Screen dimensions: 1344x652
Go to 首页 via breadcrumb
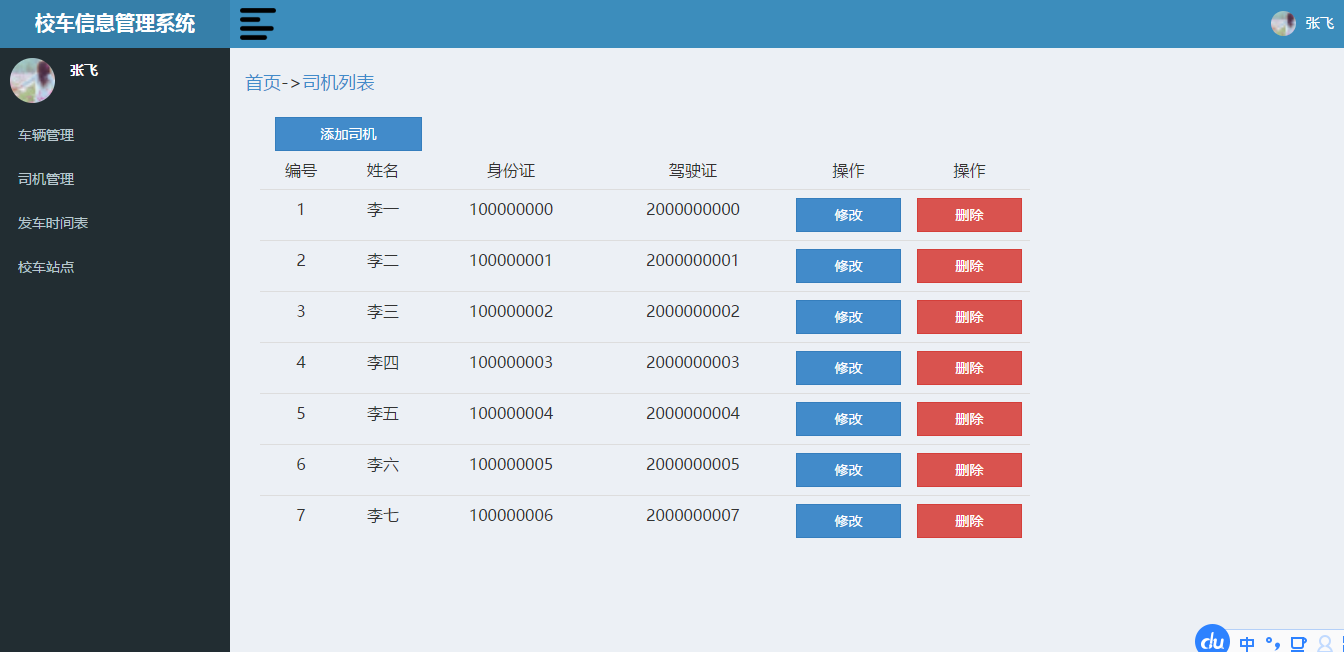click(x=263, y=82)
